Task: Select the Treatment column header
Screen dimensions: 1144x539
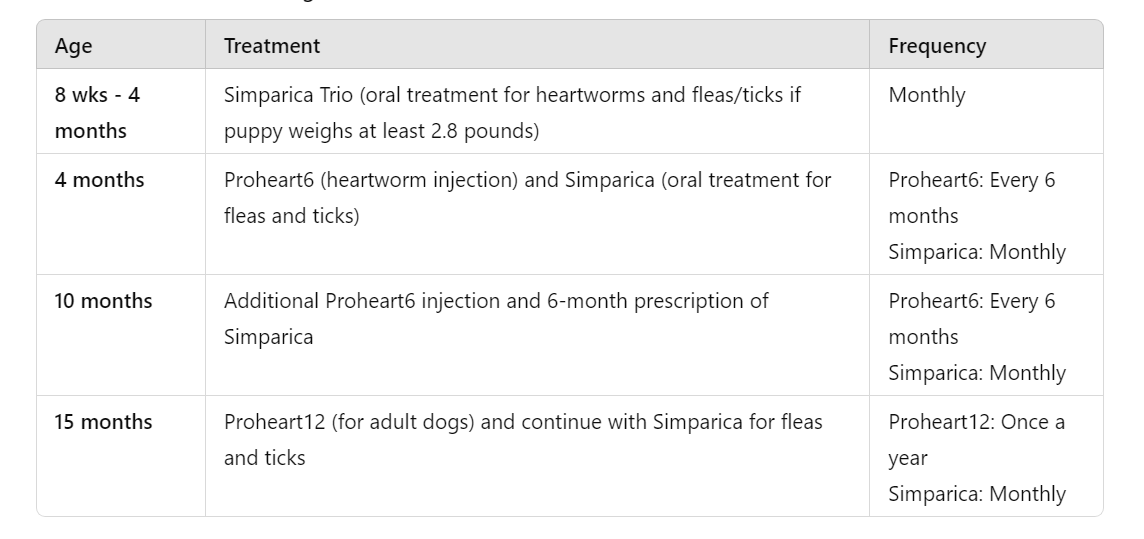Action: [x=272, y=46]
